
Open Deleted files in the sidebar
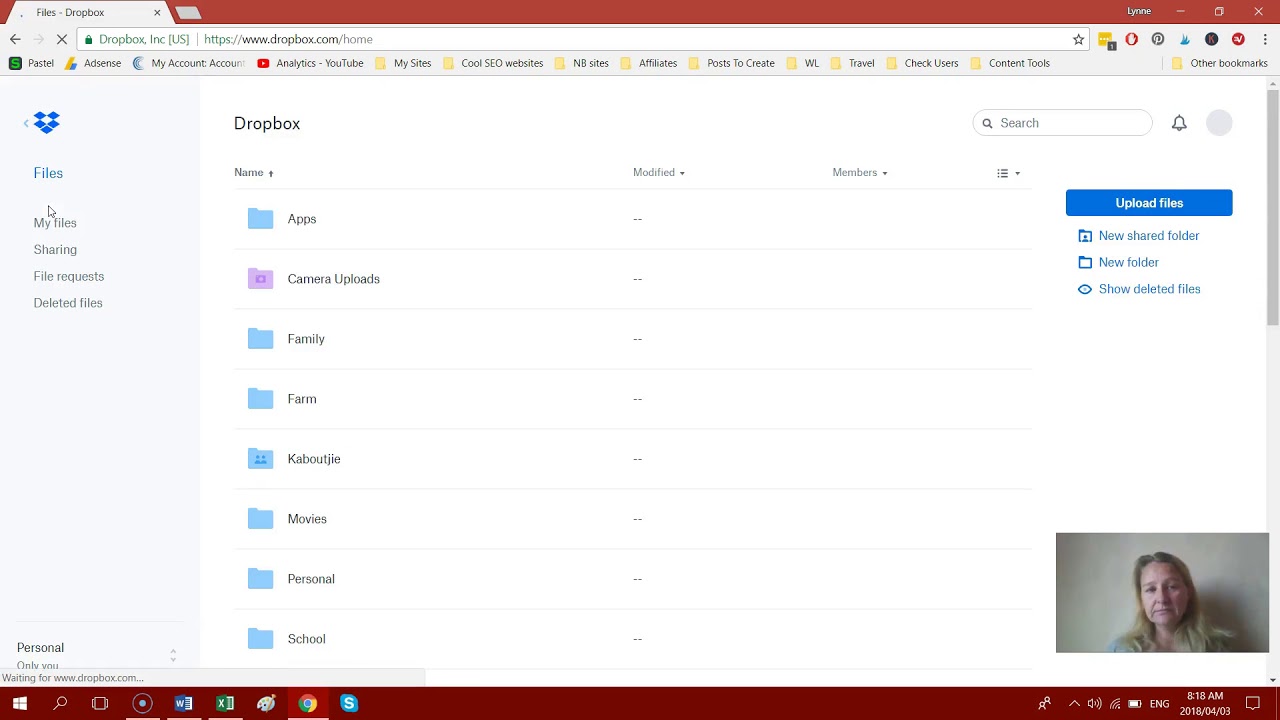68,303
